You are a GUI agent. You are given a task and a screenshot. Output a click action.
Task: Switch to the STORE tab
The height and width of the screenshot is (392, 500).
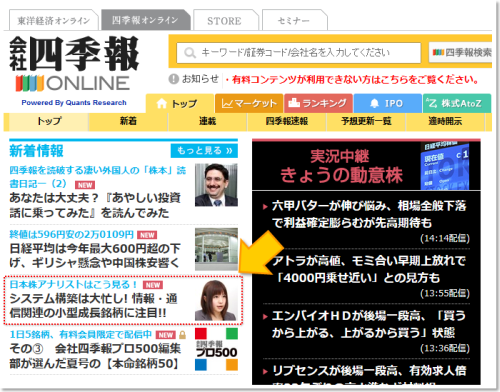(x=224, y=21)
